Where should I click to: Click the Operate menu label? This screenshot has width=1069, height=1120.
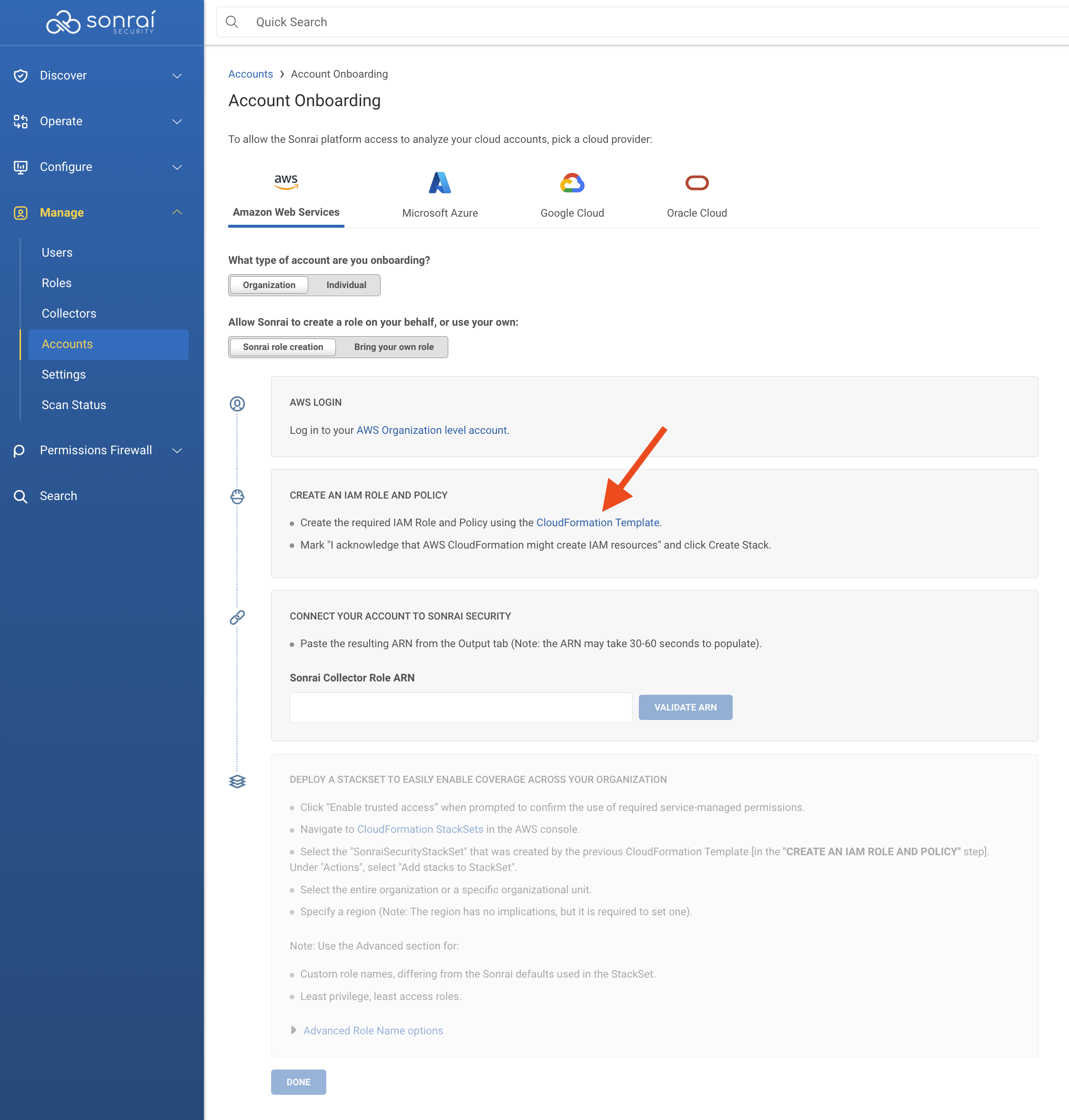(x=61, y=121)
